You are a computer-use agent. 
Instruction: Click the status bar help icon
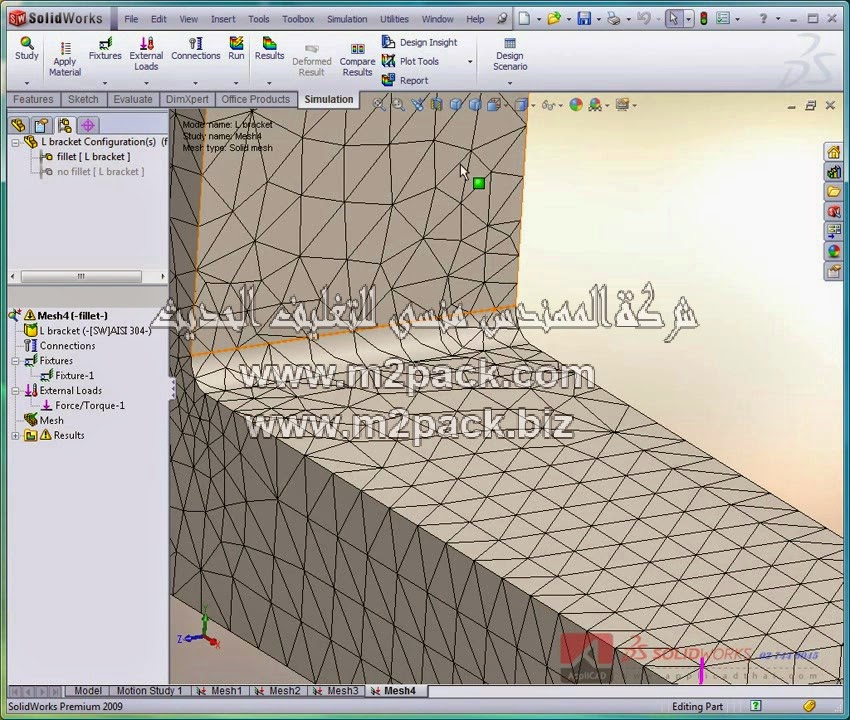(x=756, y=706)
